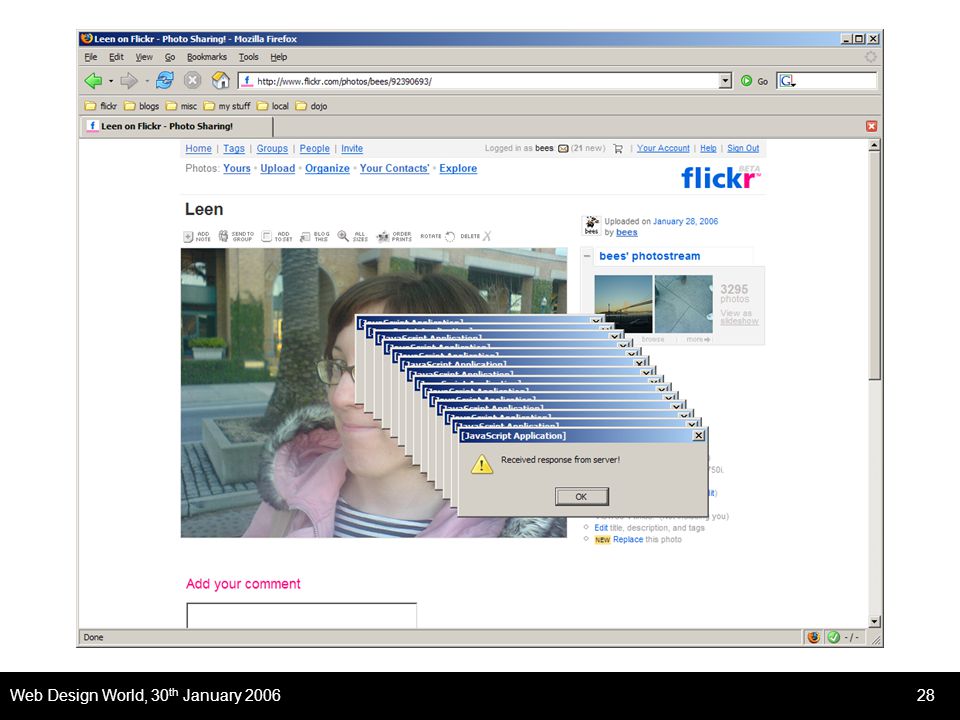
Task: Click the Forward arrow in the navigation toolbar
Action: pyautogui.click(x=129, y=81)
